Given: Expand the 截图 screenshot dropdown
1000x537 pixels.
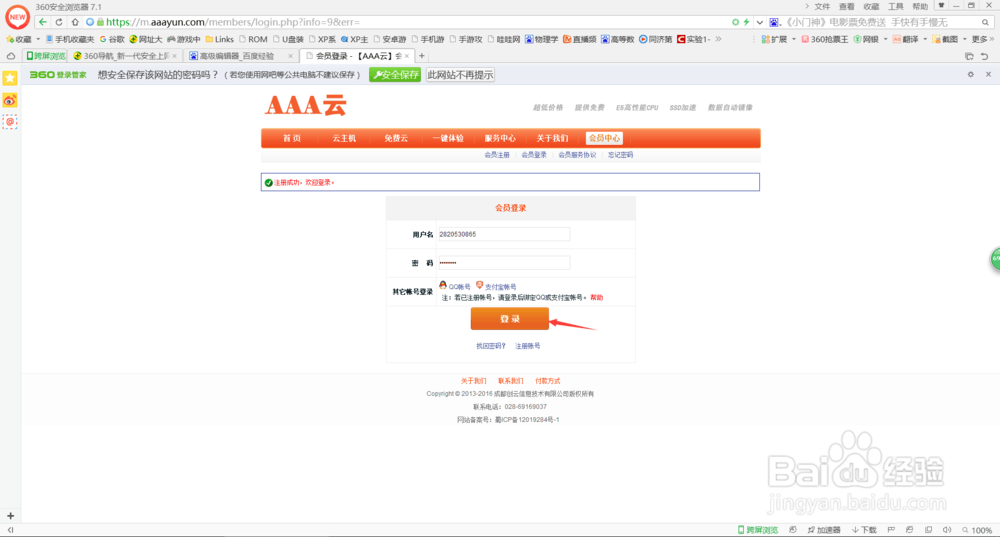Looking at the screenshot, I should click(964, 40).
